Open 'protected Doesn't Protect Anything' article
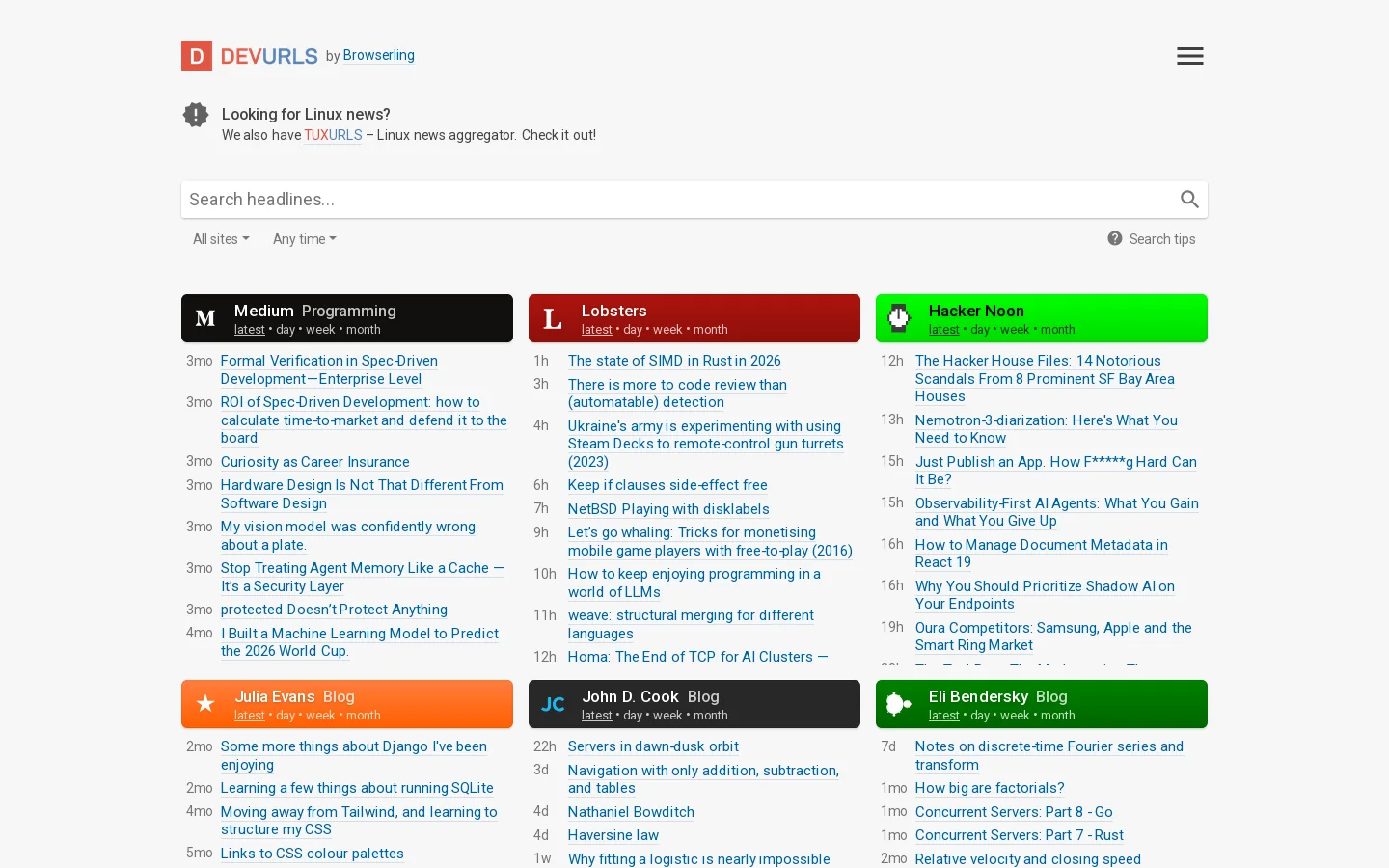Image resolution: width=1389 pixels, height=868 pixels. pos(334,610)
